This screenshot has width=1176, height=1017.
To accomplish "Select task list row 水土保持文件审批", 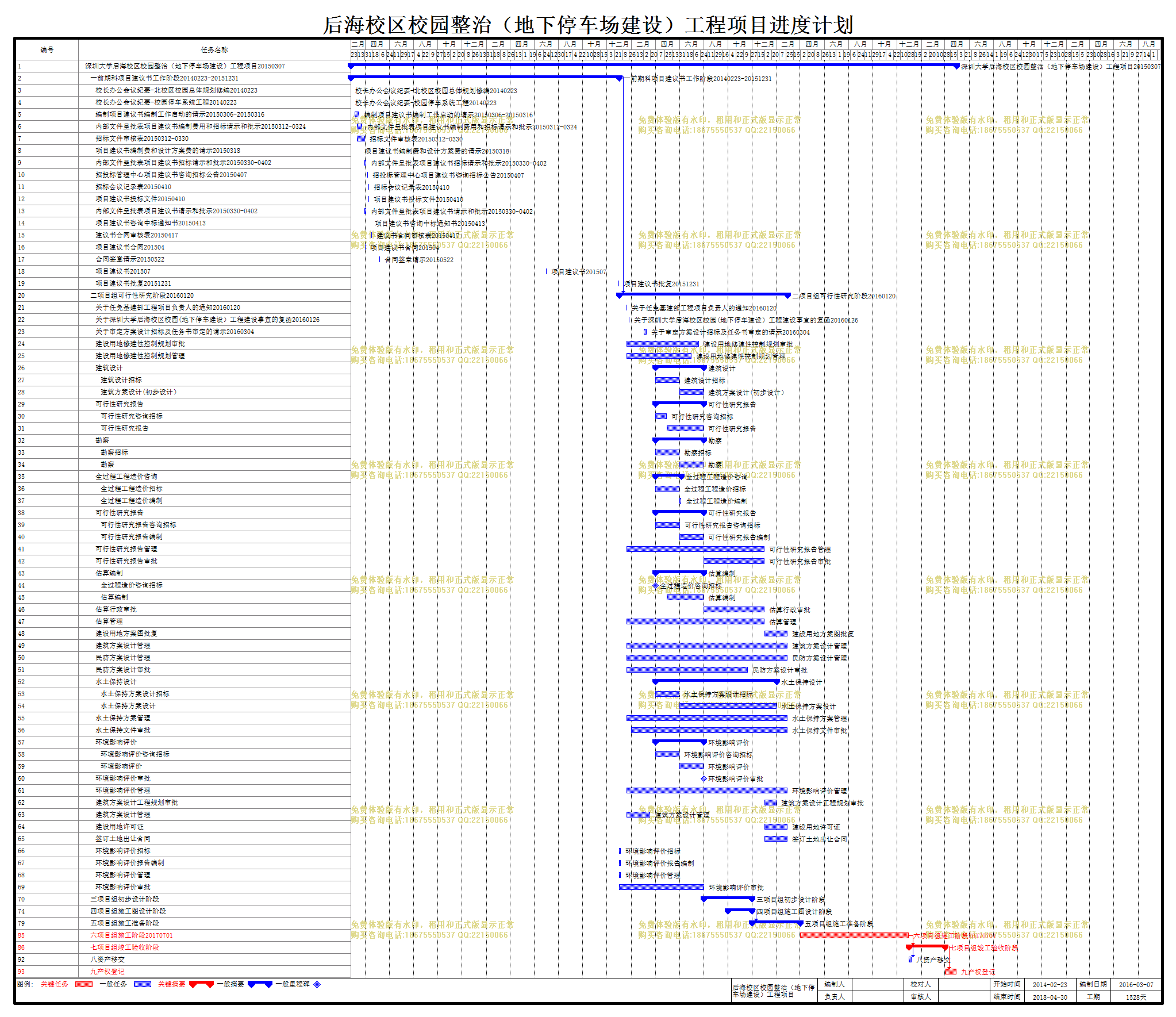I will (183, 730).
